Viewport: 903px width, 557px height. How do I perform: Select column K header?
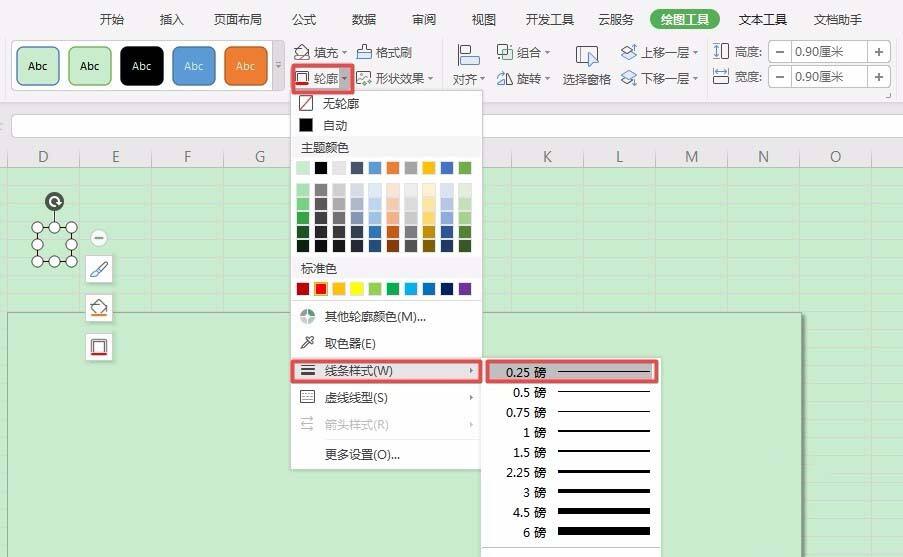point(547,156)
